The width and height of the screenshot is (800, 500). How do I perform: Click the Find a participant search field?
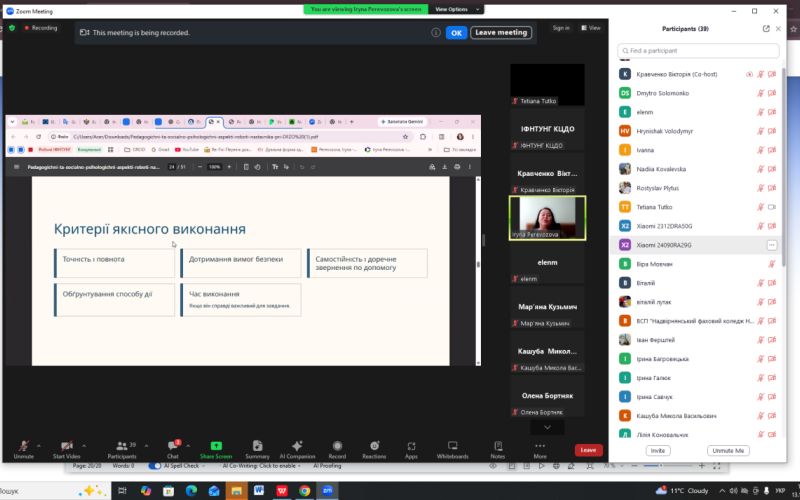click(x=698, y=51)
